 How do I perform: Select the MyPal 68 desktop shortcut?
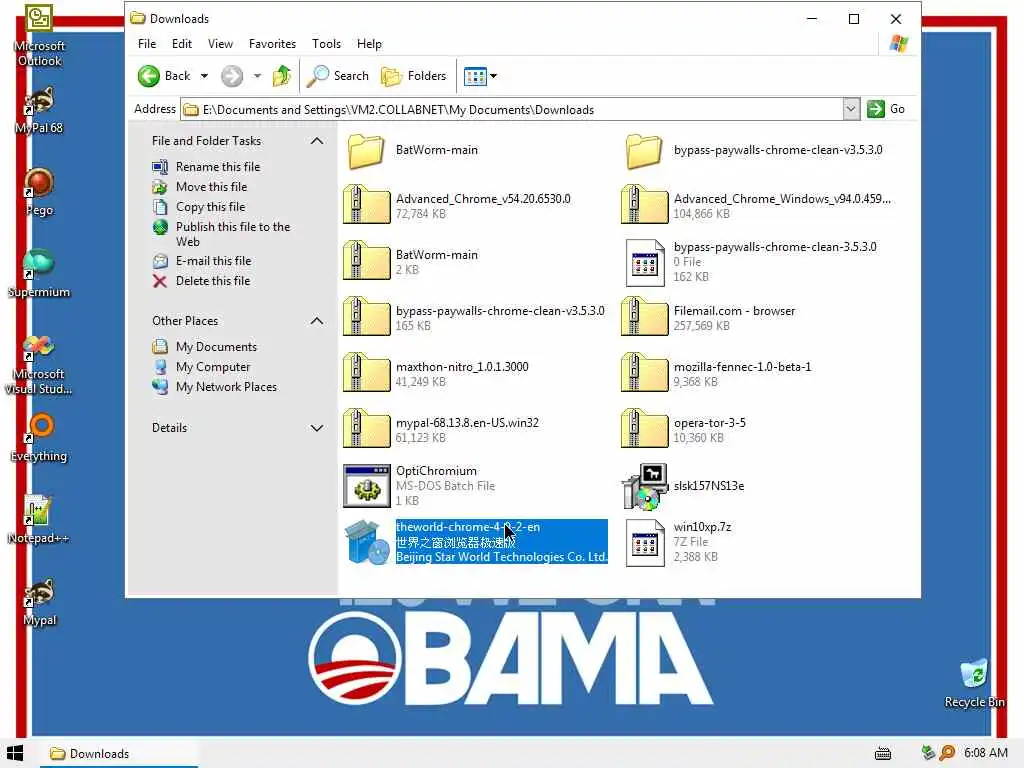pos(39,110)
